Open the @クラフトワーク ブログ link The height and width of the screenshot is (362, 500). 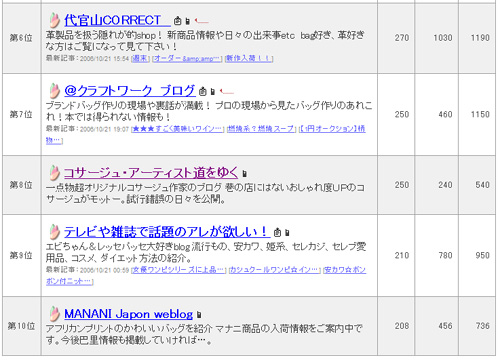coord(130,91)
